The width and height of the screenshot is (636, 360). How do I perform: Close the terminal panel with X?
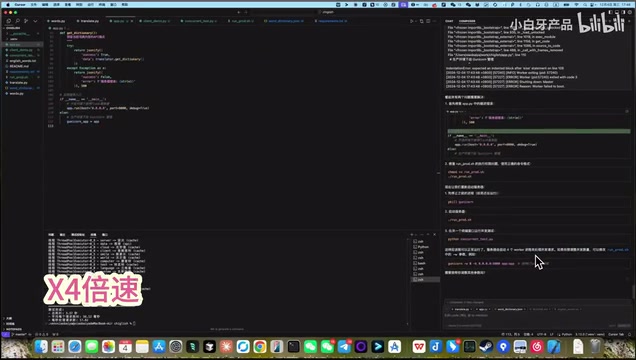[434, 235]
